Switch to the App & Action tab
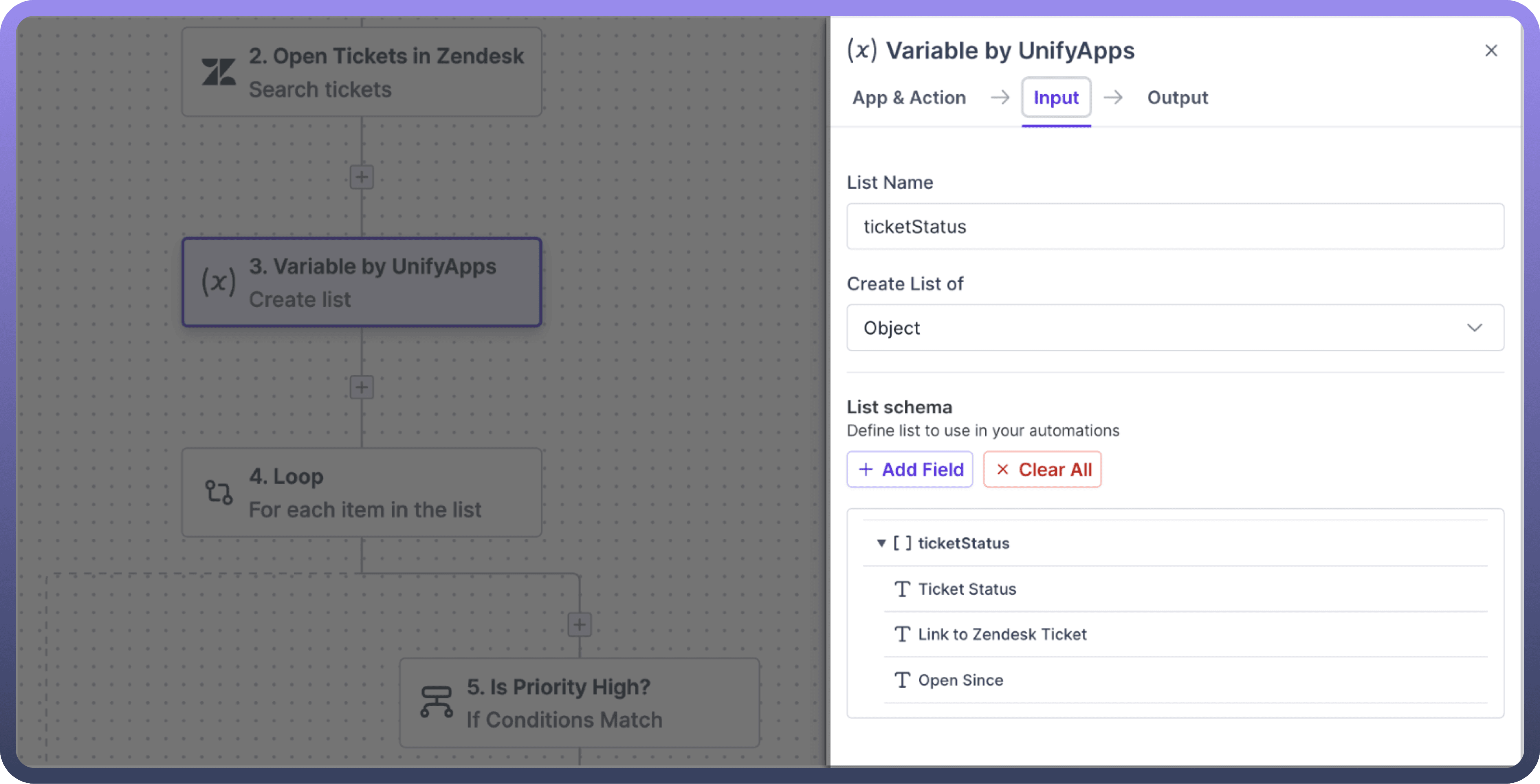The image size is (1540, 784). click(x=909, y=97)
